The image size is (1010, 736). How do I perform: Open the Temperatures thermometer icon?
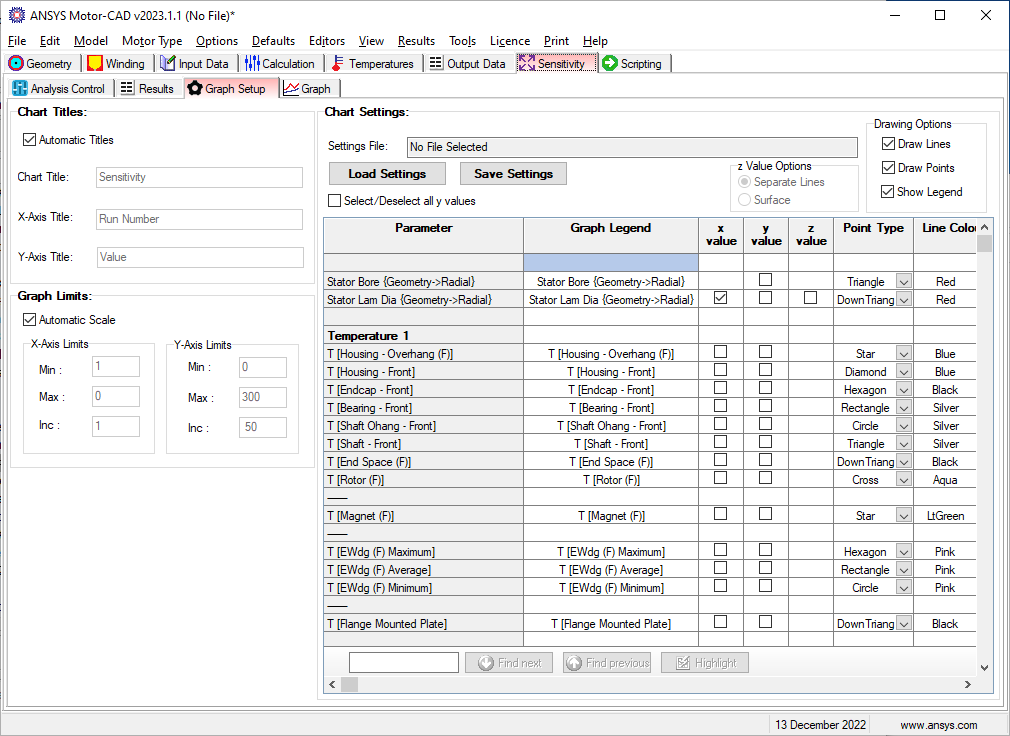(338, 63)
